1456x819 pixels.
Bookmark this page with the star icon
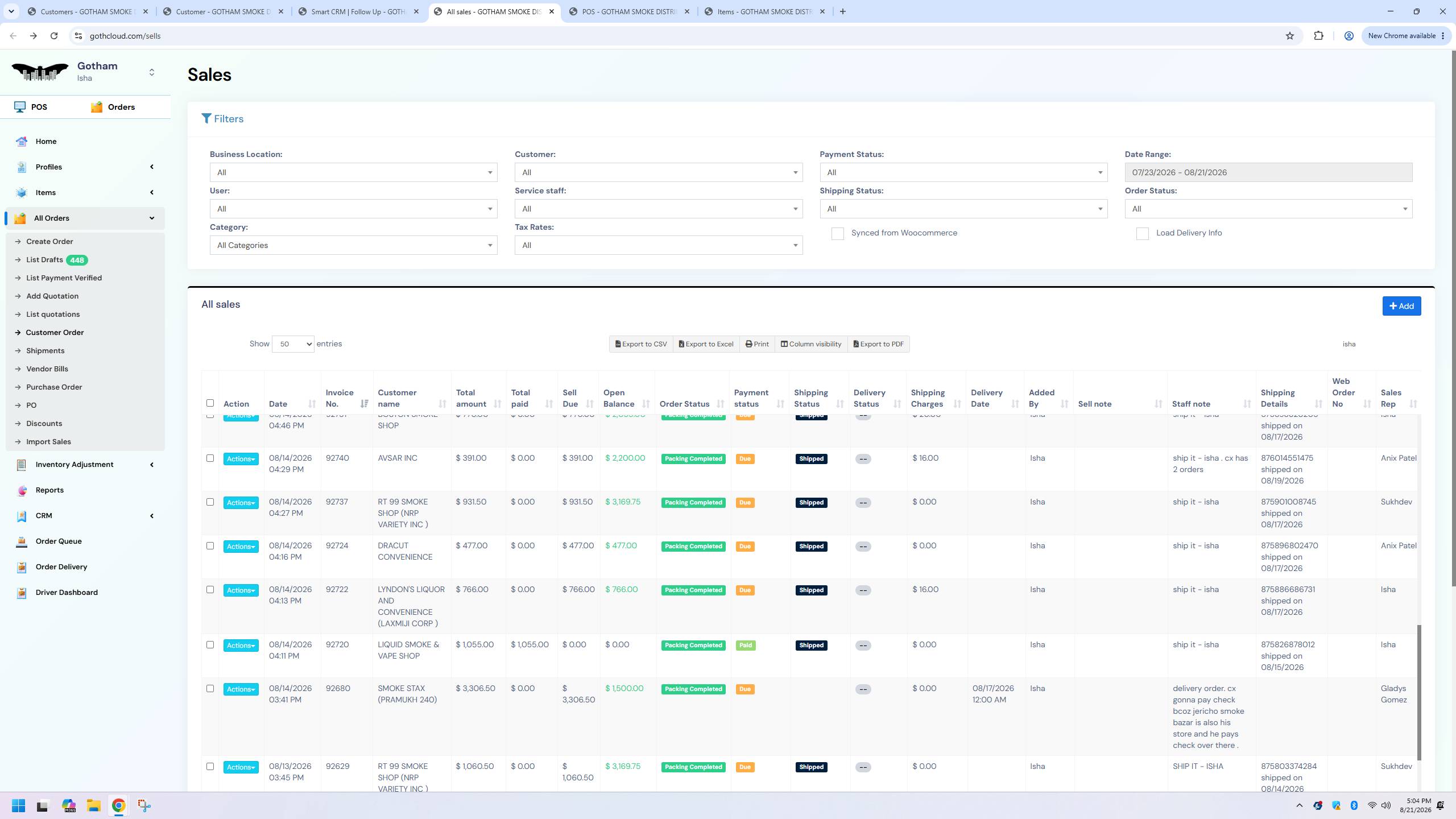point(1290,36)
